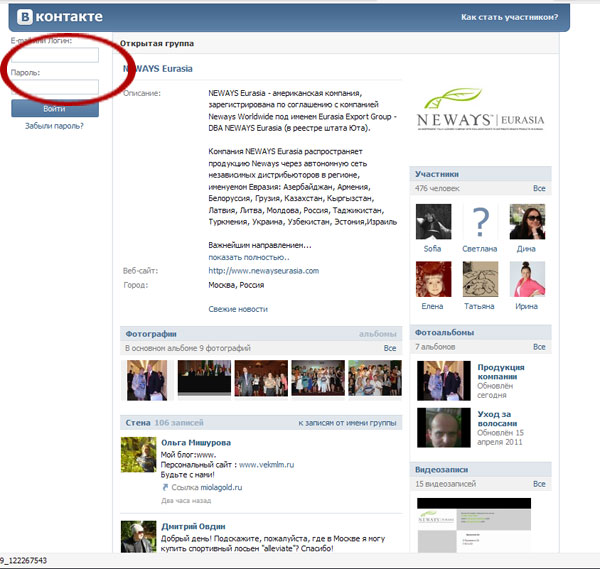600x569 pixels.
Task: Open the newayseurasia.com website link
Action: tap(264, 271)
